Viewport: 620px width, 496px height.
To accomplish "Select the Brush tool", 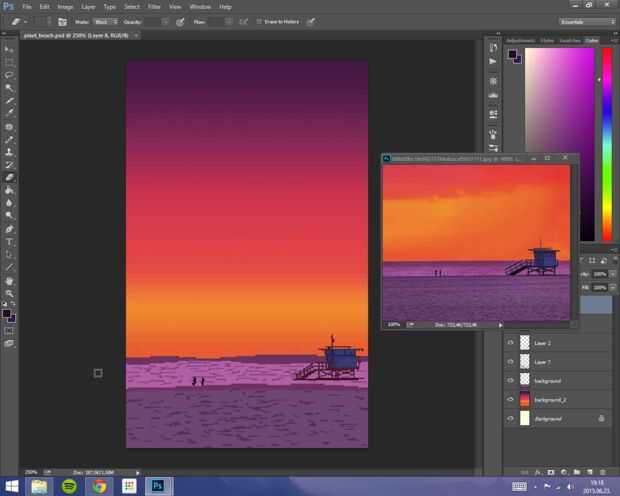I will click(x=9, y=139).
